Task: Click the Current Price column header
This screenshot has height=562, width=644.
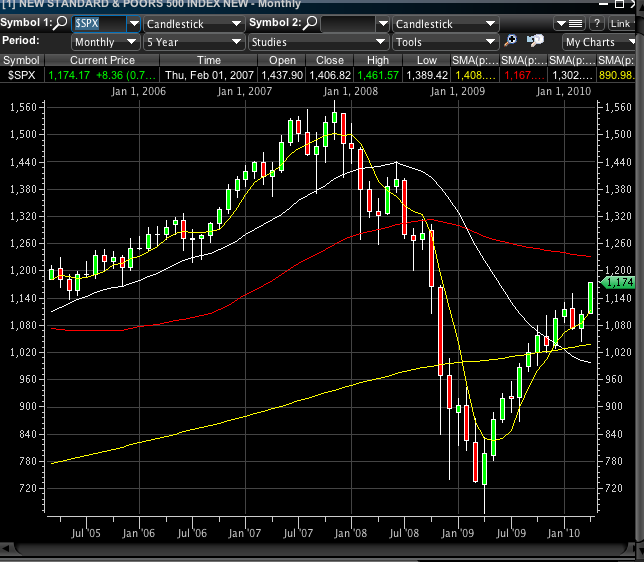Action: (x=101, y=60)
